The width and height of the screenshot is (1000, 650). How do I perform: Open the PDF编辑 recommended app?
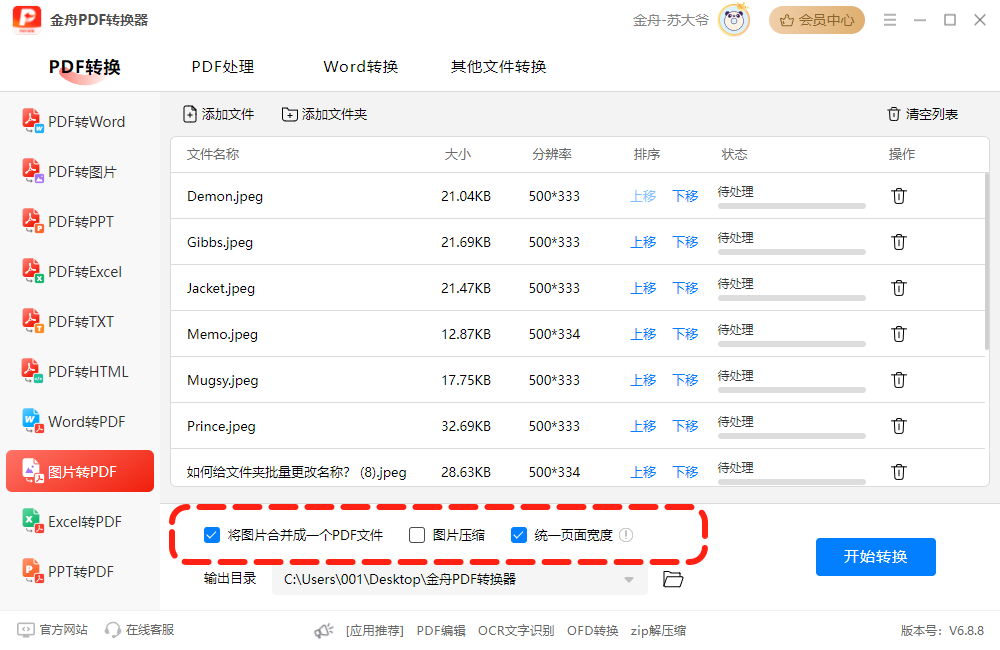coord(441,631)
